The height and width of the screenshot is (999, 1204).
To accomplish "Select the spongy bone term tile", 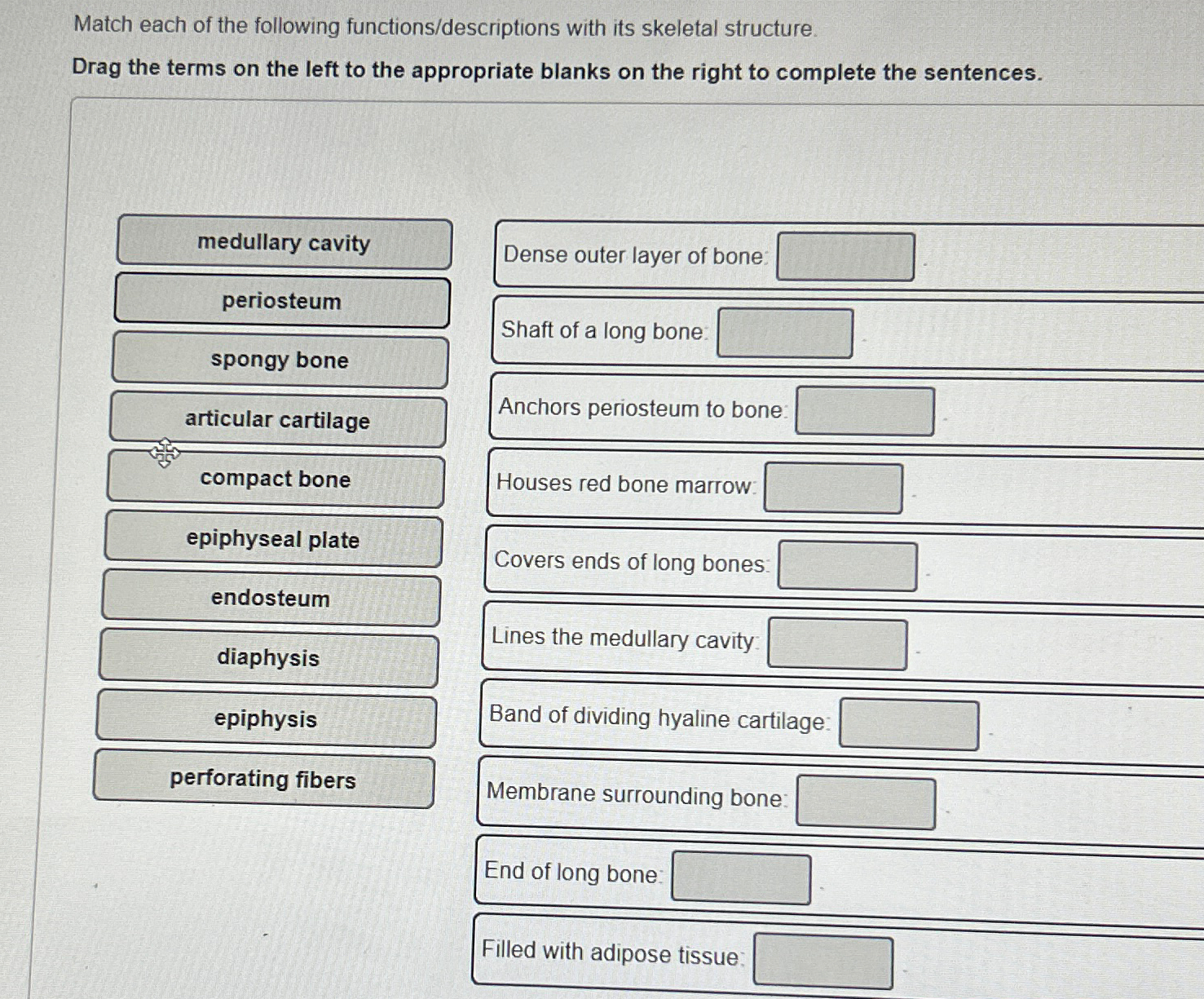I will 280,361.
